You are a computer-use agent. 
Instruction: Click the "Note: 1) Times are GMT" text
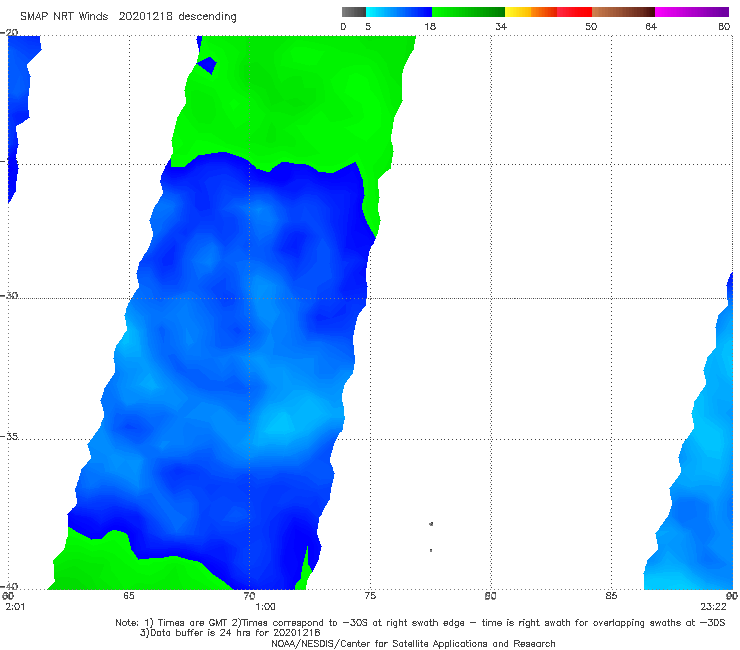172,623
